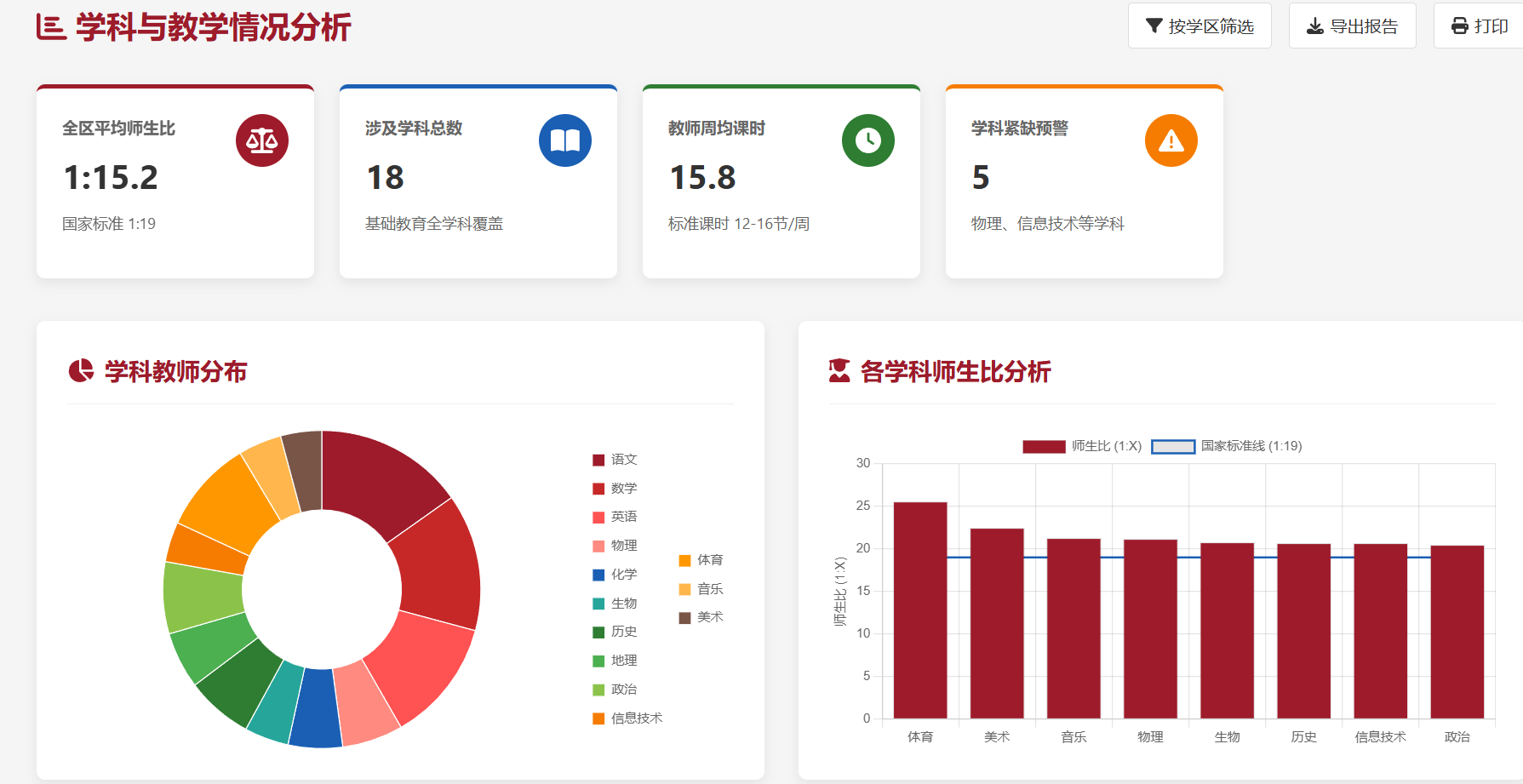Toggle 生物 in the donut chart legend
This screenshot has height=784, width=1523.
pos(615,604)
